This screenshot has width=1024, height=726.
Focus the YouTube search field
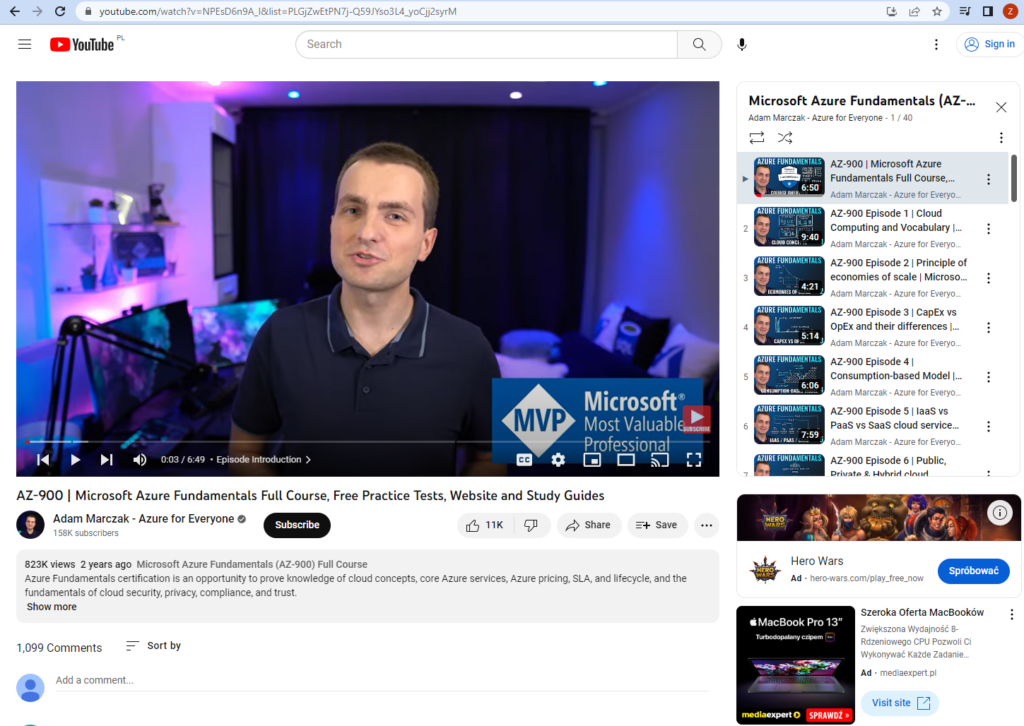(487, 44)
